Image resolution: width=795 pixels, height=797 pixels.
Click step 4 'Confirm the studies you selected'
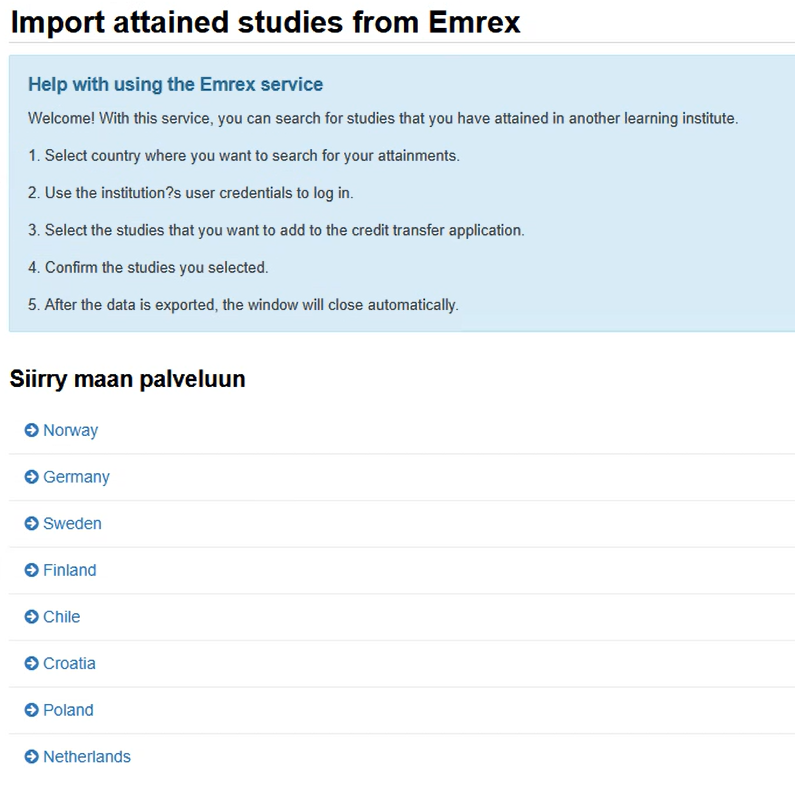pyautogui.click(x=148, y=267)
